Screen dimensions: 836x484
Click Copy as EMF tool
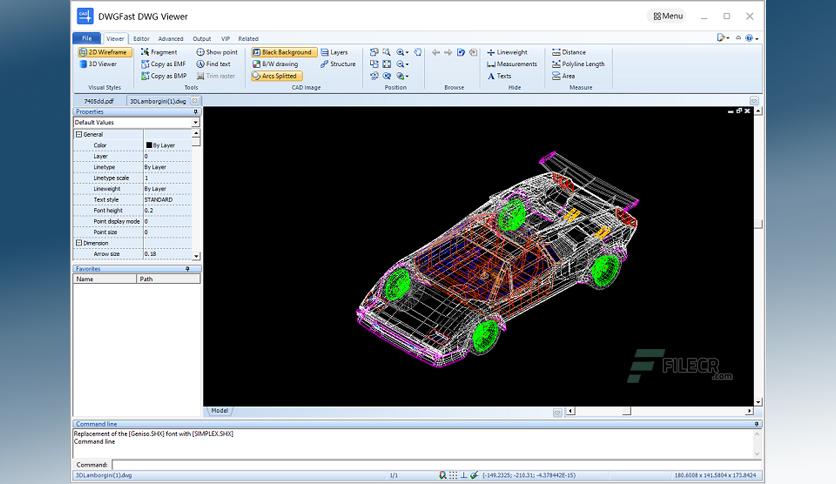click(x=163, y=64)
